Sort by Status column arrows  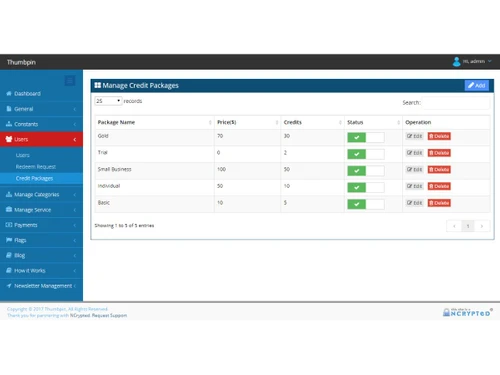pos(398,122)
